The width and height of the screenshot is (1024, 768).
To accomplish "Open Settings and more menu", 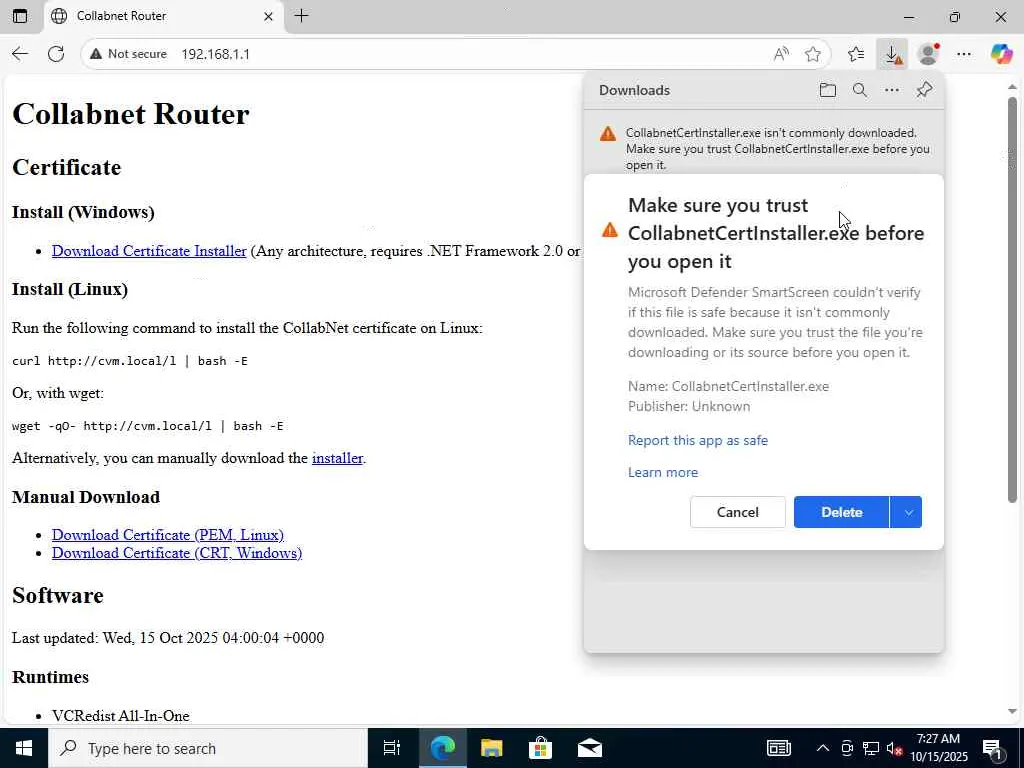I will (964, 54).
